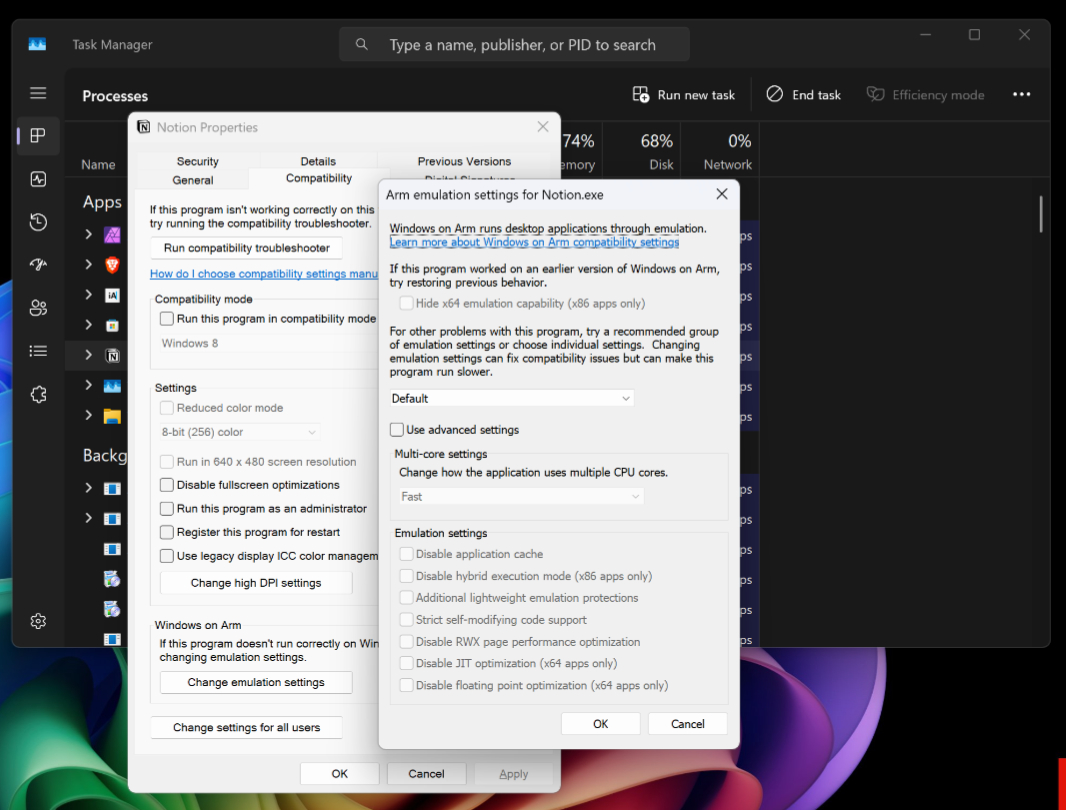This screenshot has width=1066, height=810.
Task: Open the Performance page in the sidebar
Action: [38, 180]
